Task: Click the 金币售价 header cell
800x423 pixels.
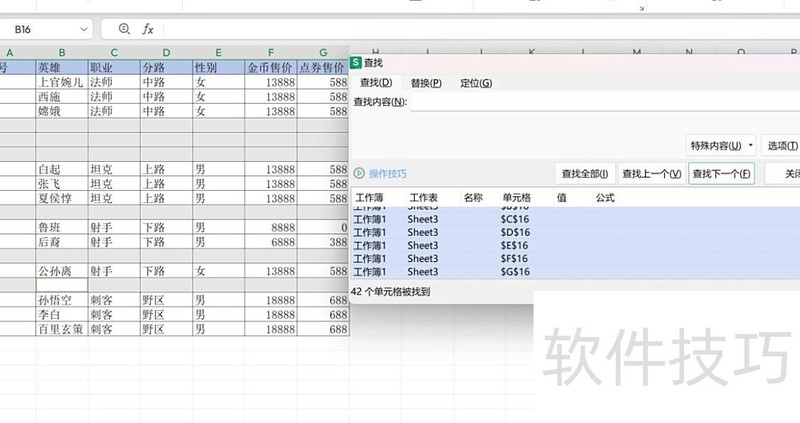Action: [x=271, y=67]
